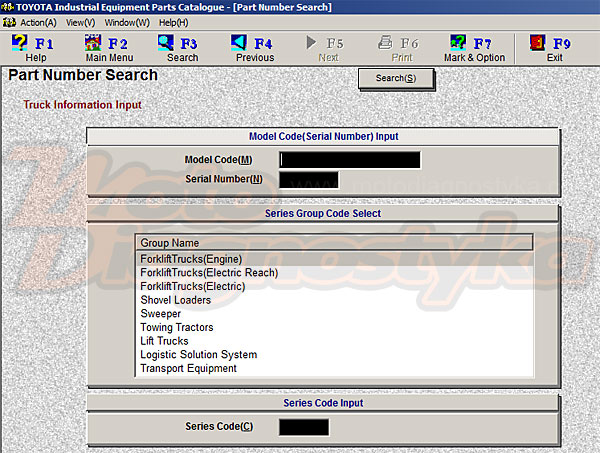Select Lift Trucks group

tap(334, 341)
